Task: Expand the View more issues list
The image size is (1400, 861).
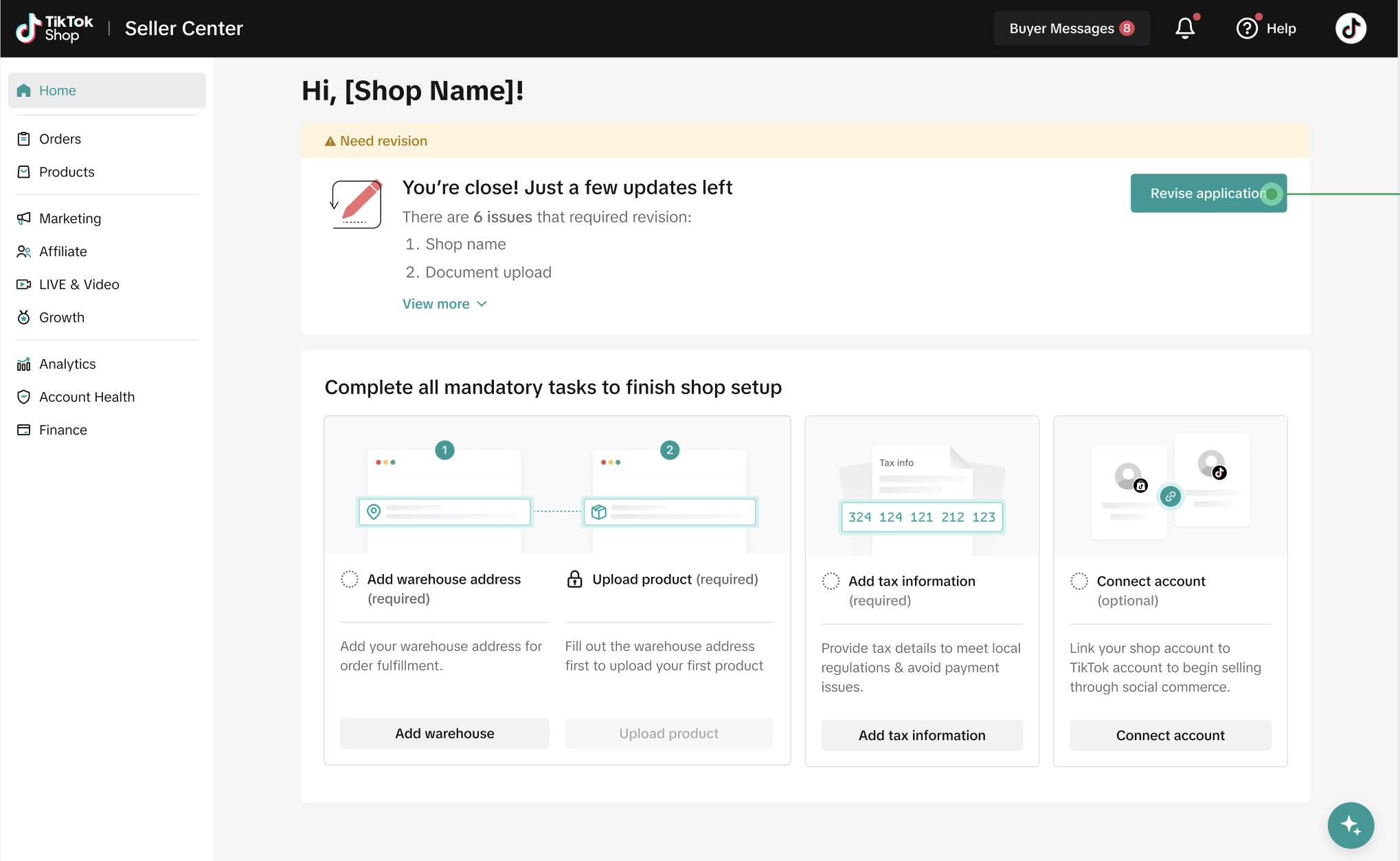Action: click(444, 303)
